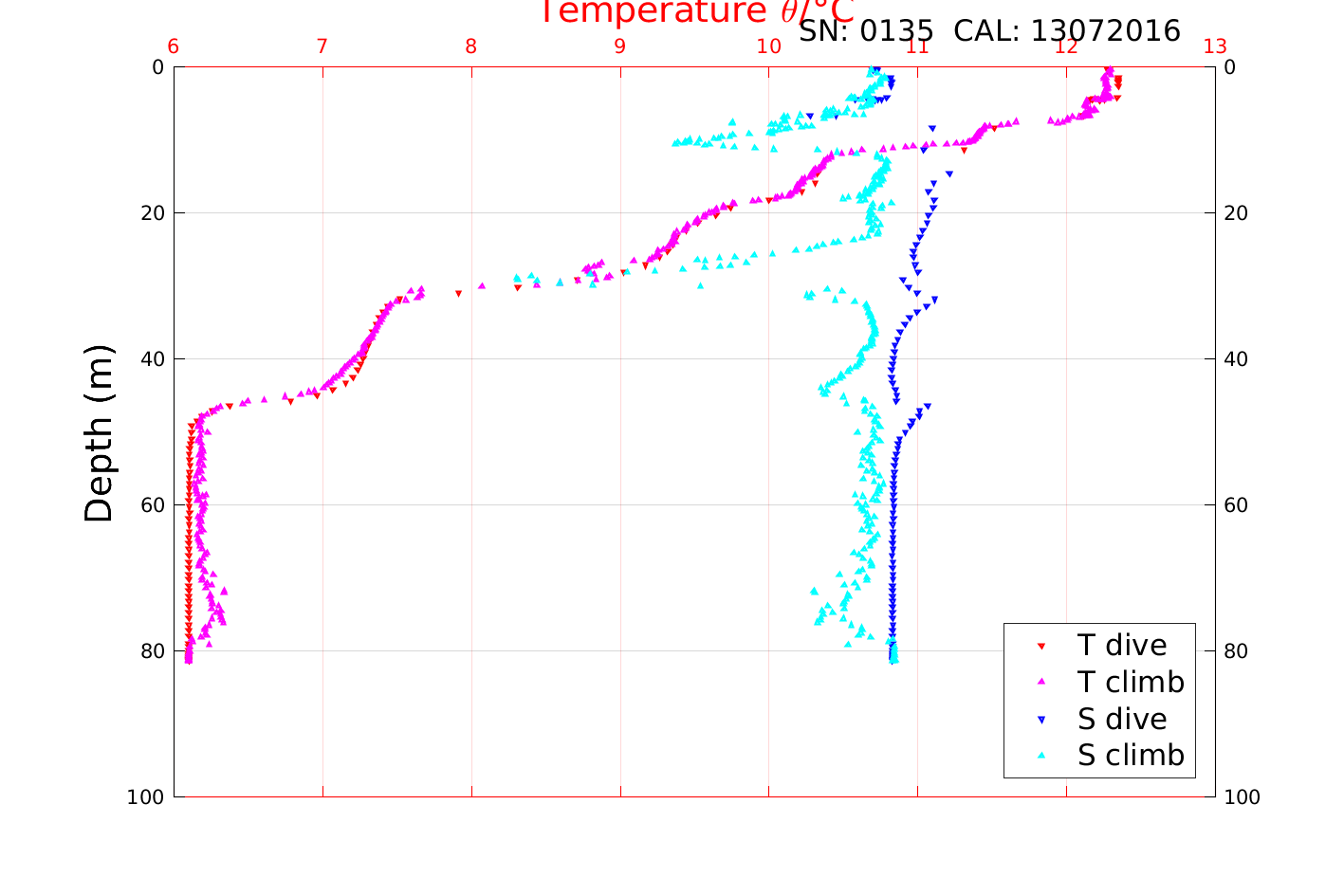Image resolution: width=1344 pixels, height=896 pixels.
Task: Click the magenta T climb legend marker
Action: click(1040, 682)
